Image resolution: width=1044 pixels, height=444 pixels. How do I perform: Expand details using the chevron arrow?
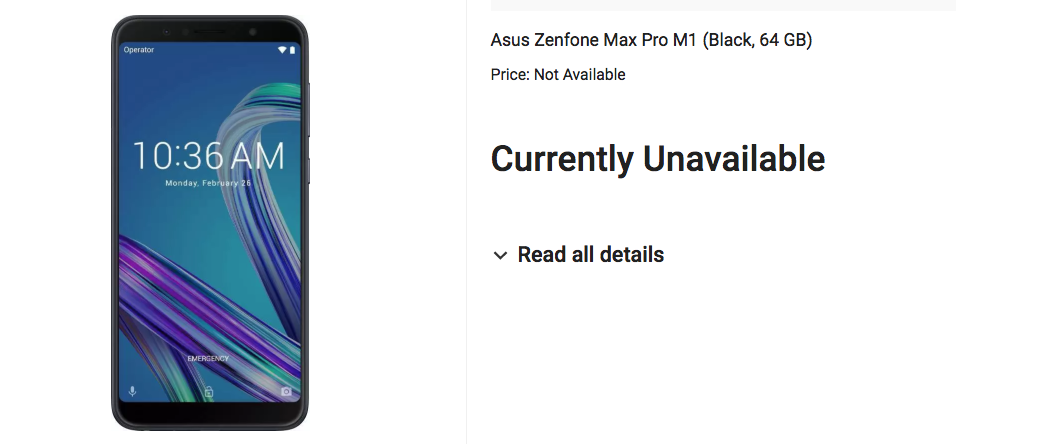point(500,255)
